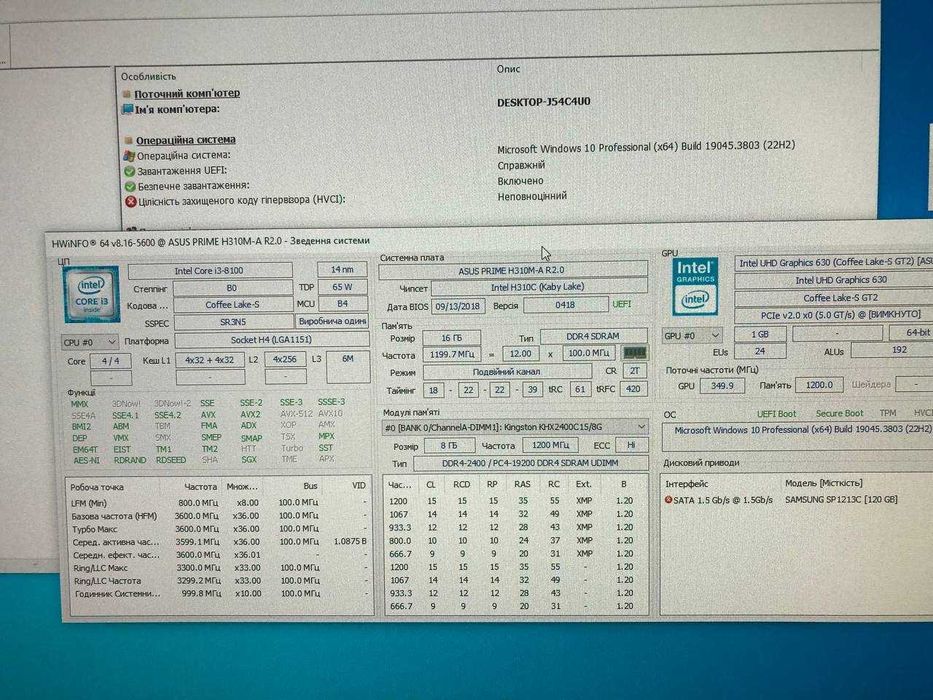Viewport: 933px width, 700px height.
Task: Click the SAMSUNG SP1213C drive entry
Action: click(841, 499)
